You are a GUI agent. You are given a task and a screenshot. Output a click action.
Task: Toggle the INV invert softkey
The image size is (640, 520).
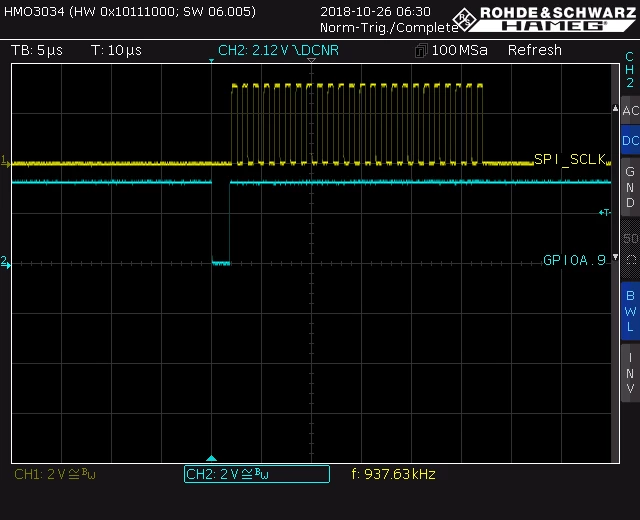pyautogui.click(x=630, y=373)
